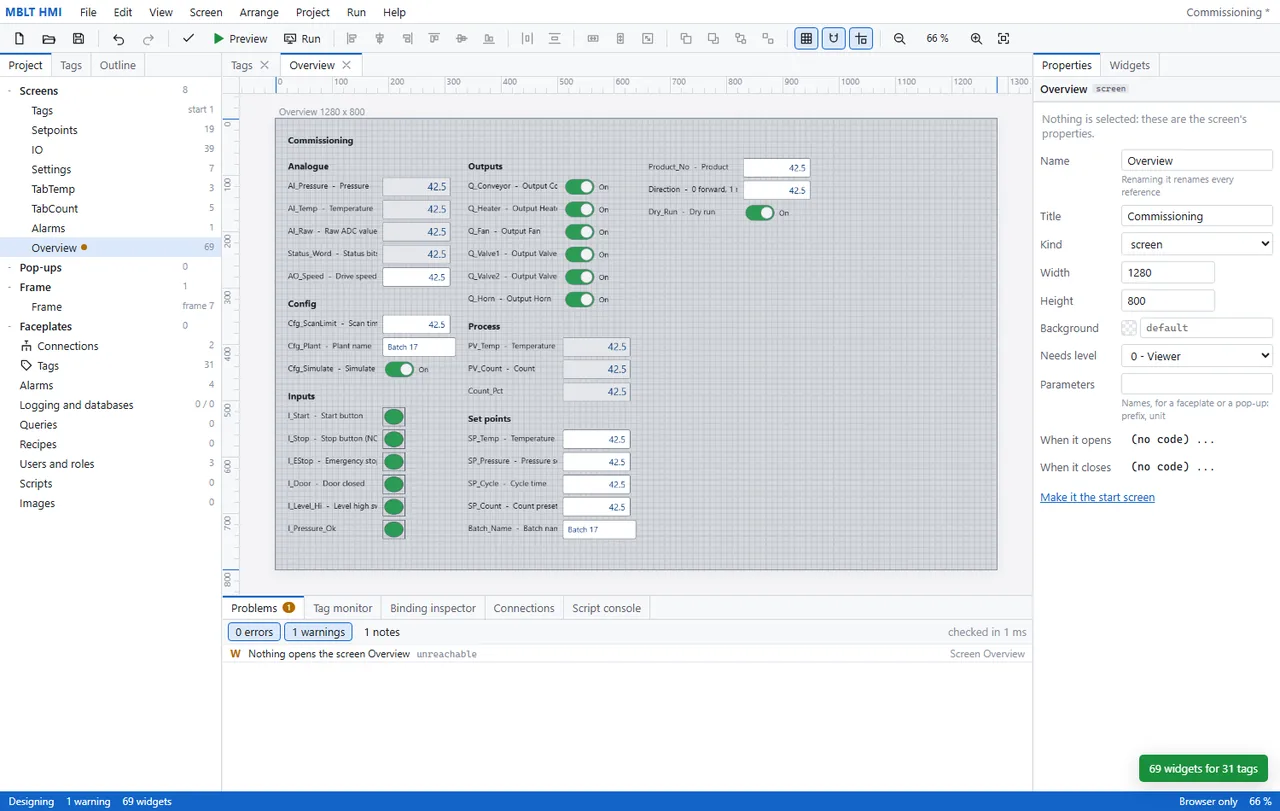Toggle the Q_Conveyor output switch
Screen dimensions: 1280x811
click(580, 187)
